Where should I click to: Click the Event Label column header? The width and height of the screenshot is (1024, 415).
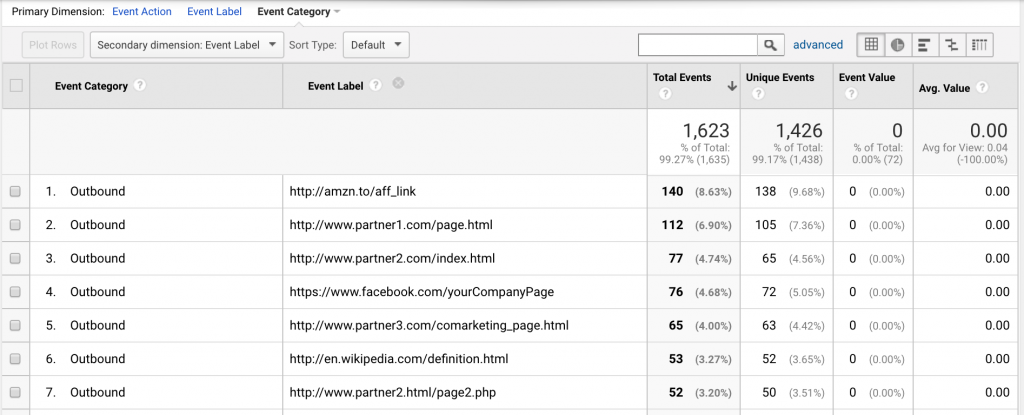click(336, 86)
